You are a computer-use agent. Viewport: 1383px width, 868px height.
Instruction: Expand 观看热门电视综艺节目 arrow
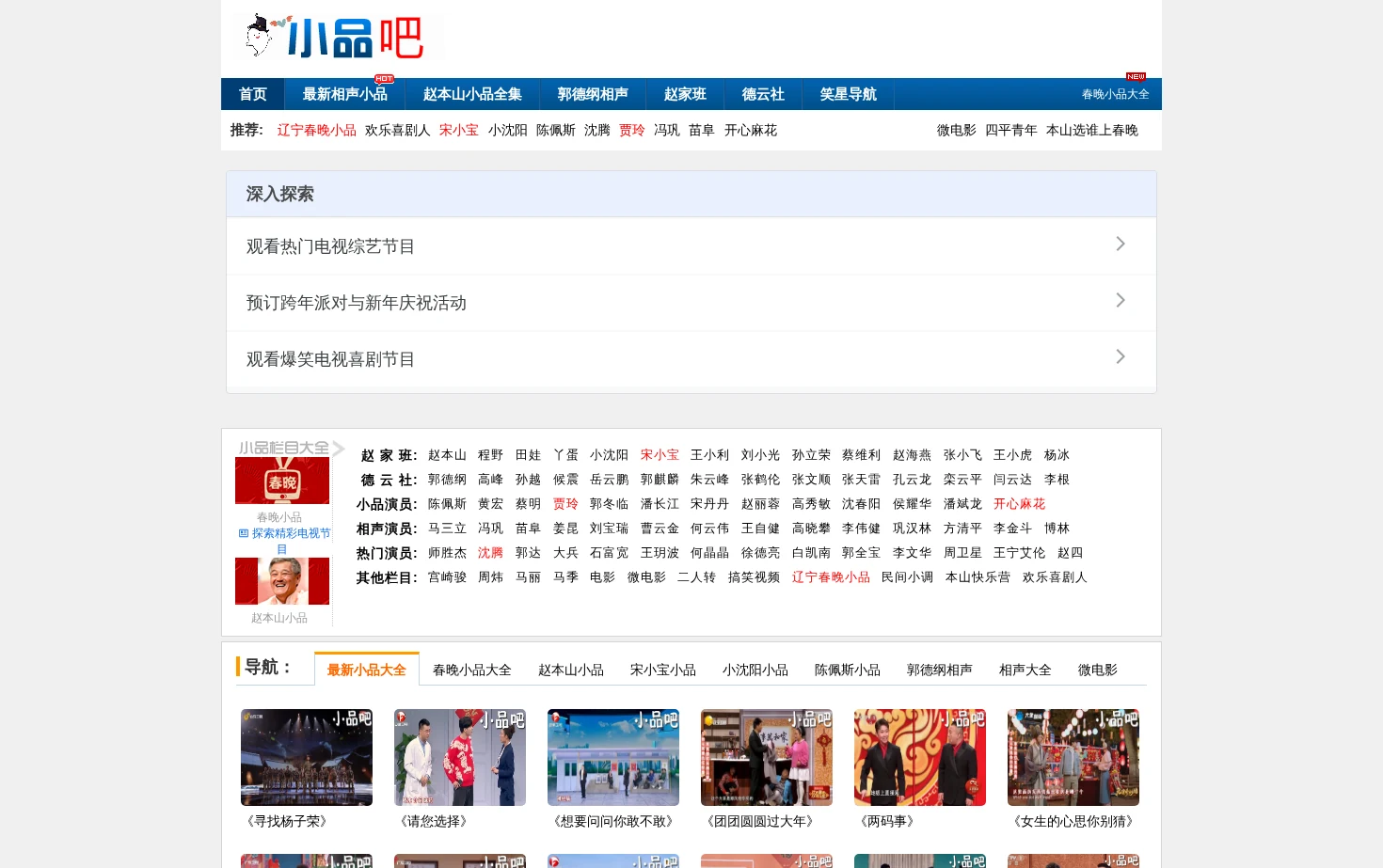(1120, 245)
